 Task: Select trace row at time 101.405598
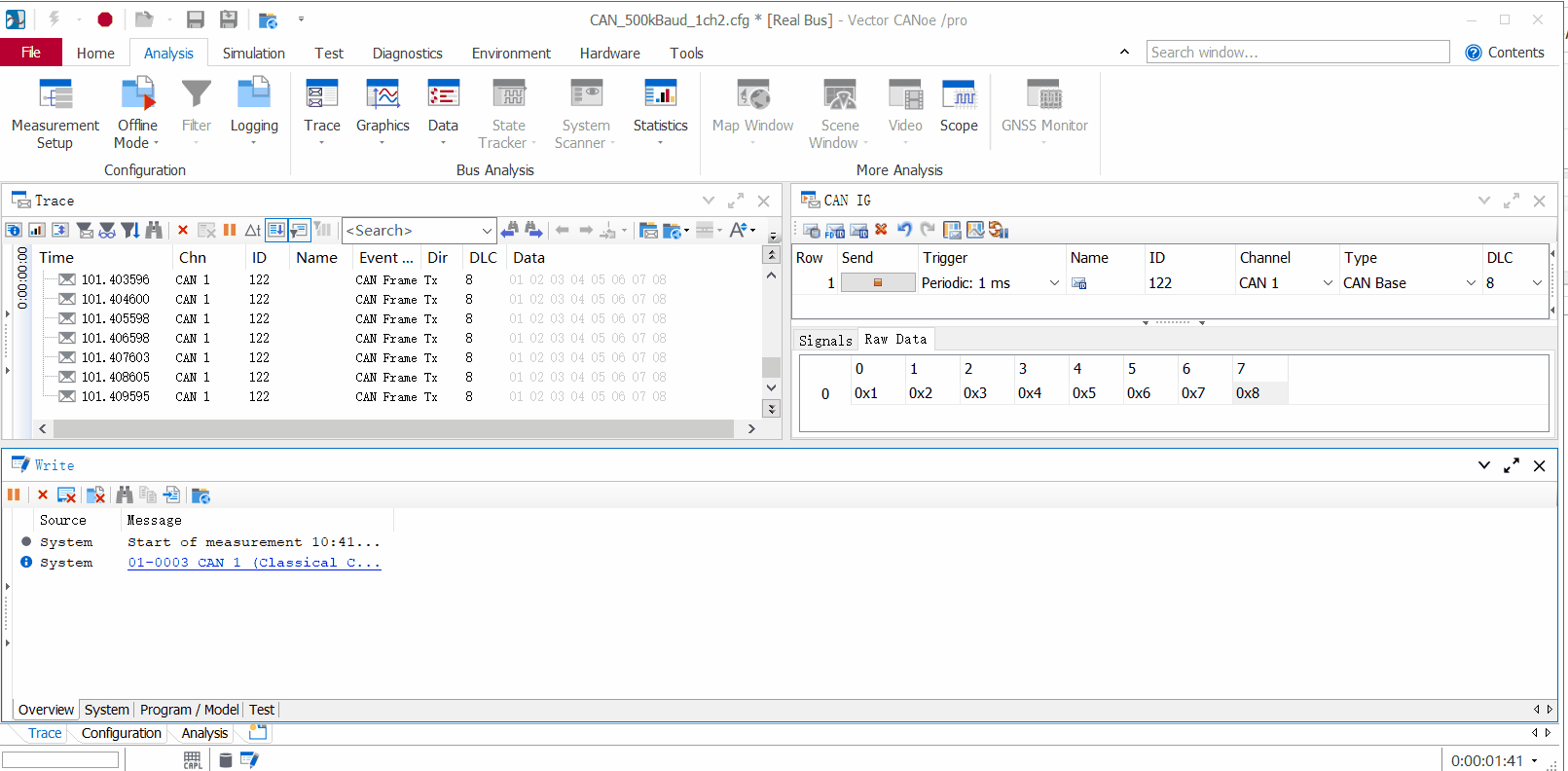coord(116,318)
